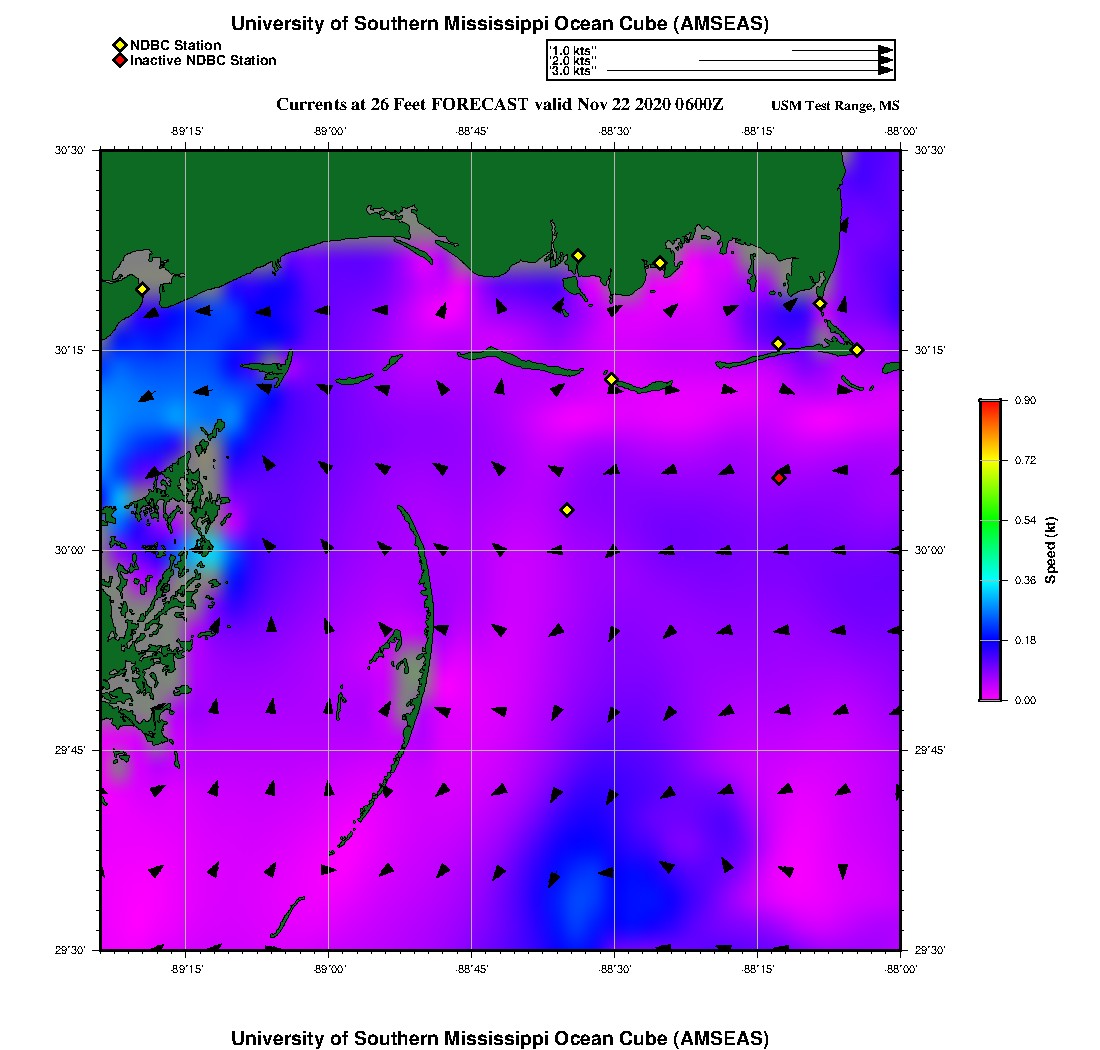Image resolution: width=1100 pixels, height=1050 pixels.
Task: Click the red top of the speed color bar
Action: click(x=989, y=406)
